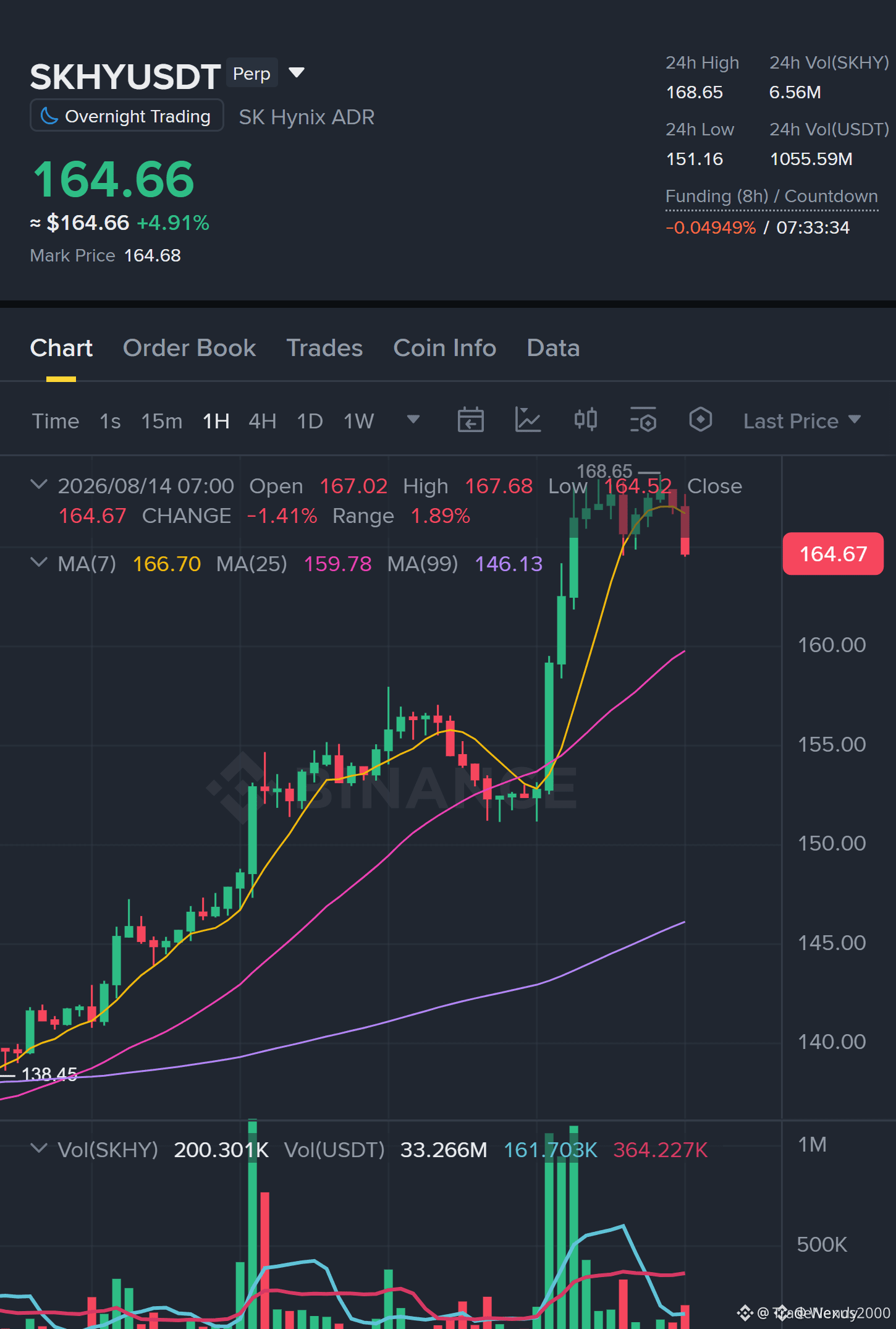Open the line chart indicators icon
The width and height of the screenshot is (896, 1329).
click(x=528, y=420)
